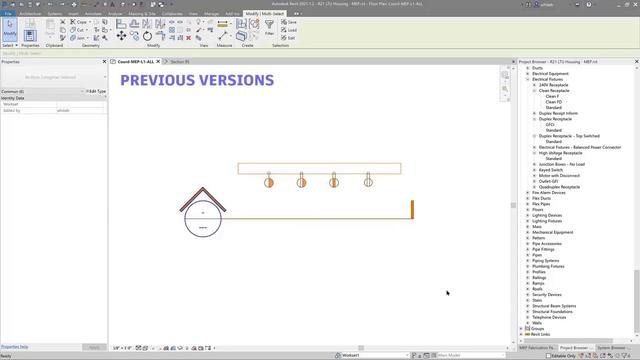640x360 pixels.
Task: Toggle the Editable Only checkbox
Action: (x=548, y=356)
